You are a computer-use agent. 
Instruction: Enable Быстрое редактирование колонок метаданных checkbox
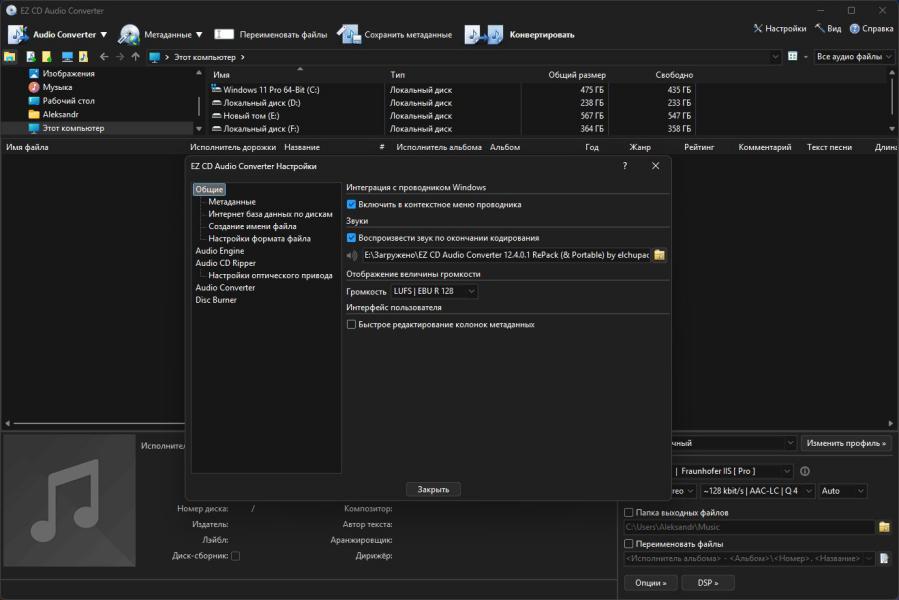tap(351, 324)
